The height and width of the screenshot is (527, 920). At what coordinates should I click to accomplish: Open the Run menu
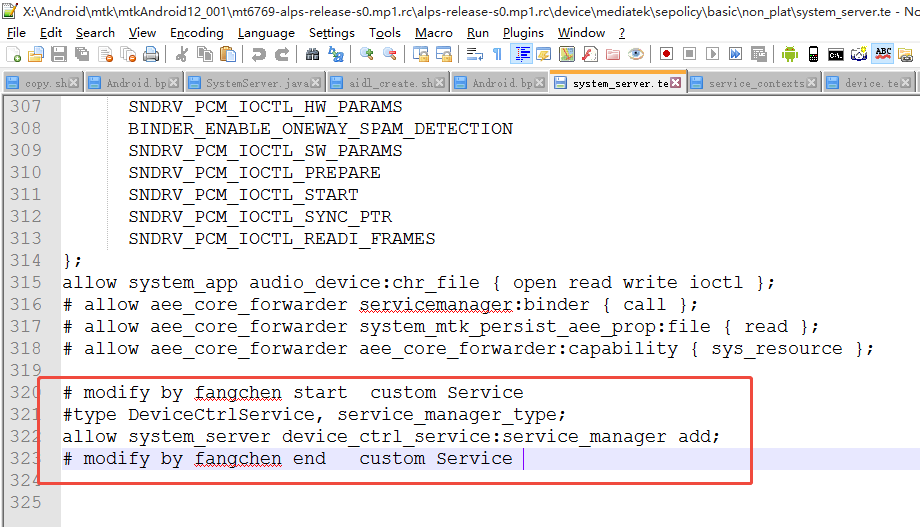coord(478,33)
